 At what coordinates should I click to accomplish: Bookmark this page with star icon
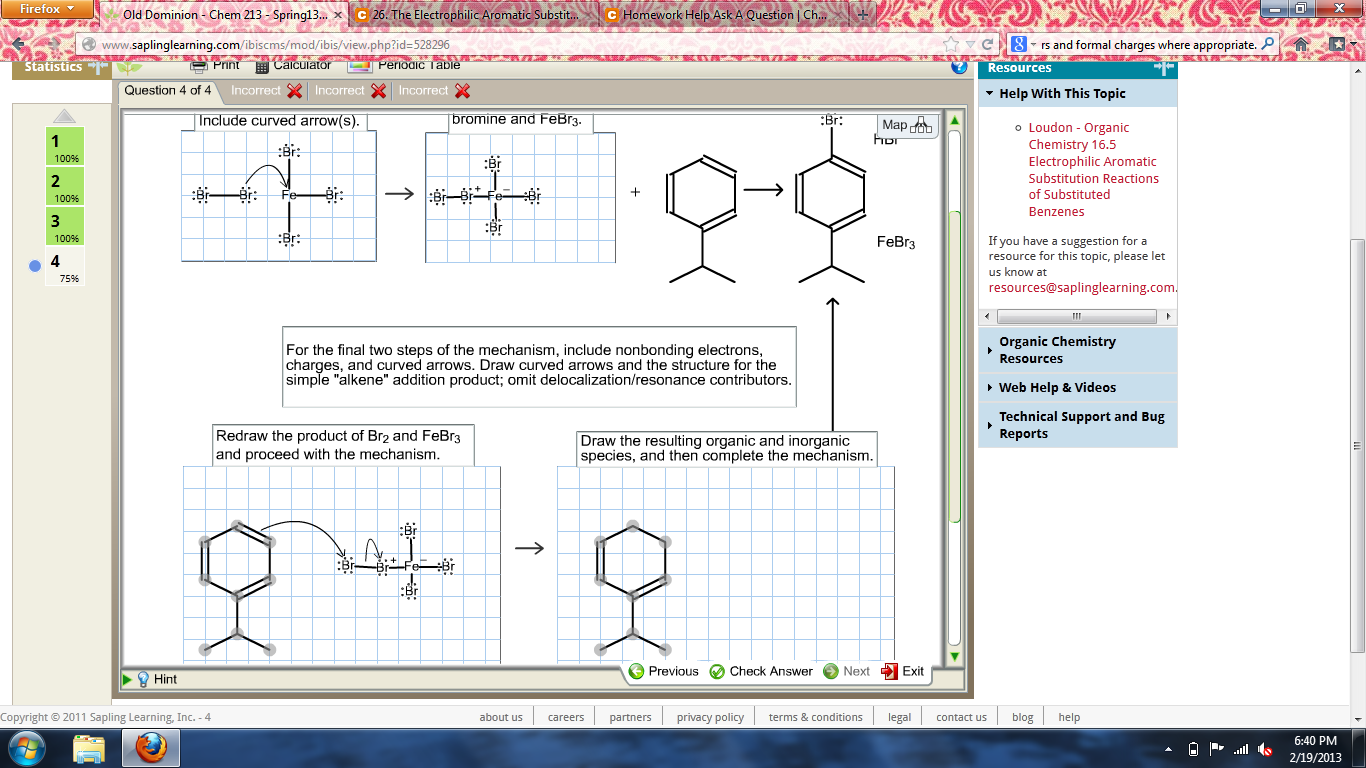tap(950, 45)
